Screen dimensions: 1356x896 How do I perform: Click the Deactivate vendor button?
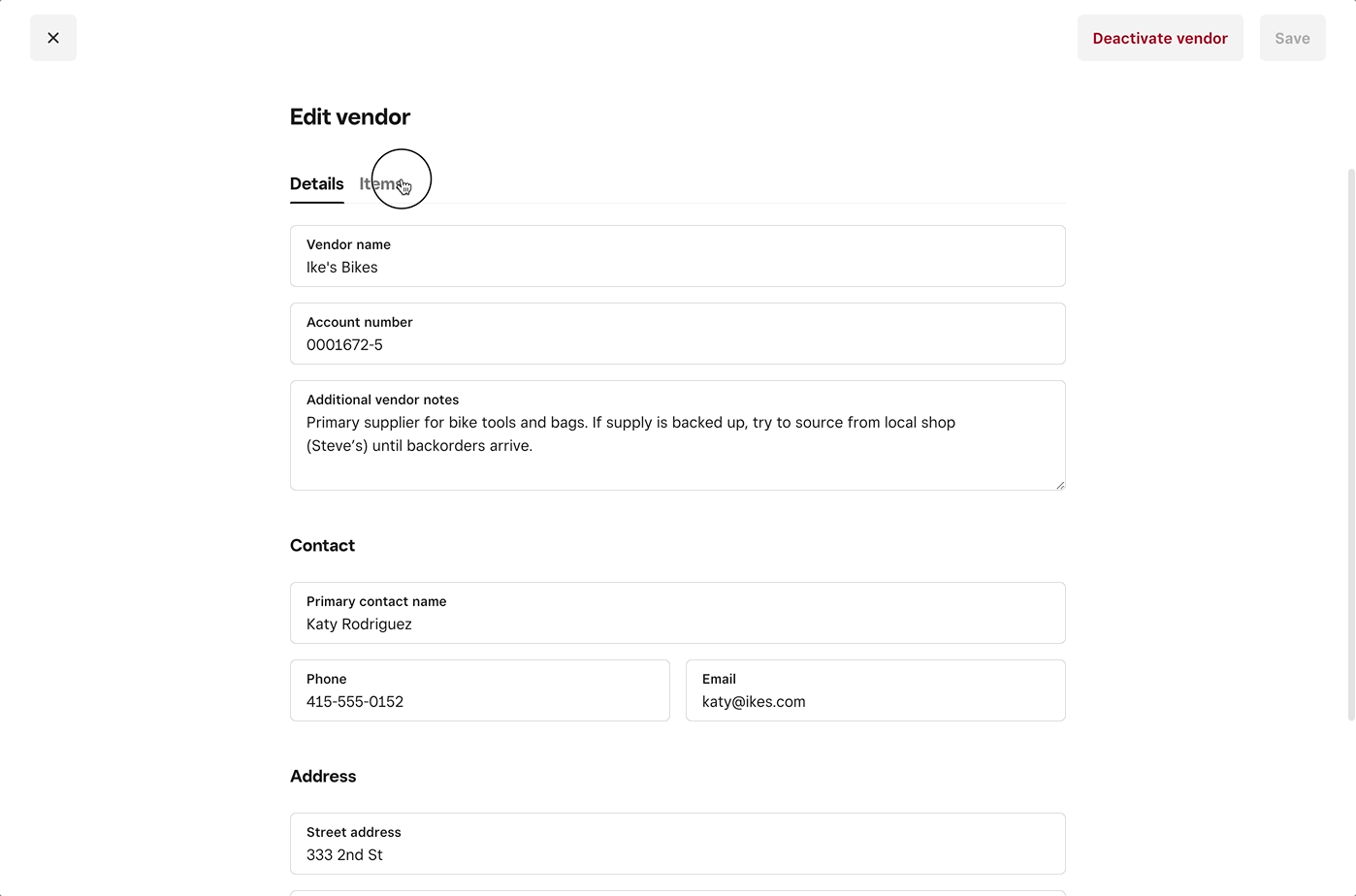(x=1159, y=38)
